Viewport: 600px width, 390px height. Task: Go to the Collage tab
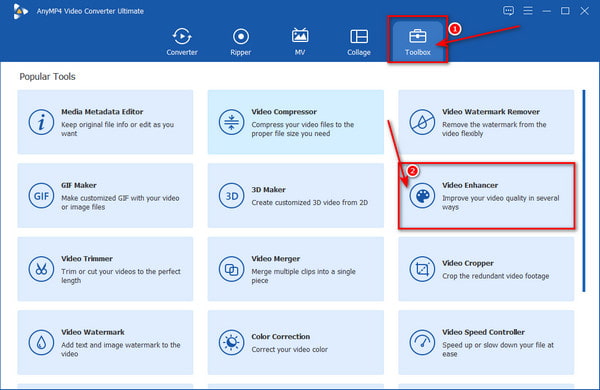(359, 41)
